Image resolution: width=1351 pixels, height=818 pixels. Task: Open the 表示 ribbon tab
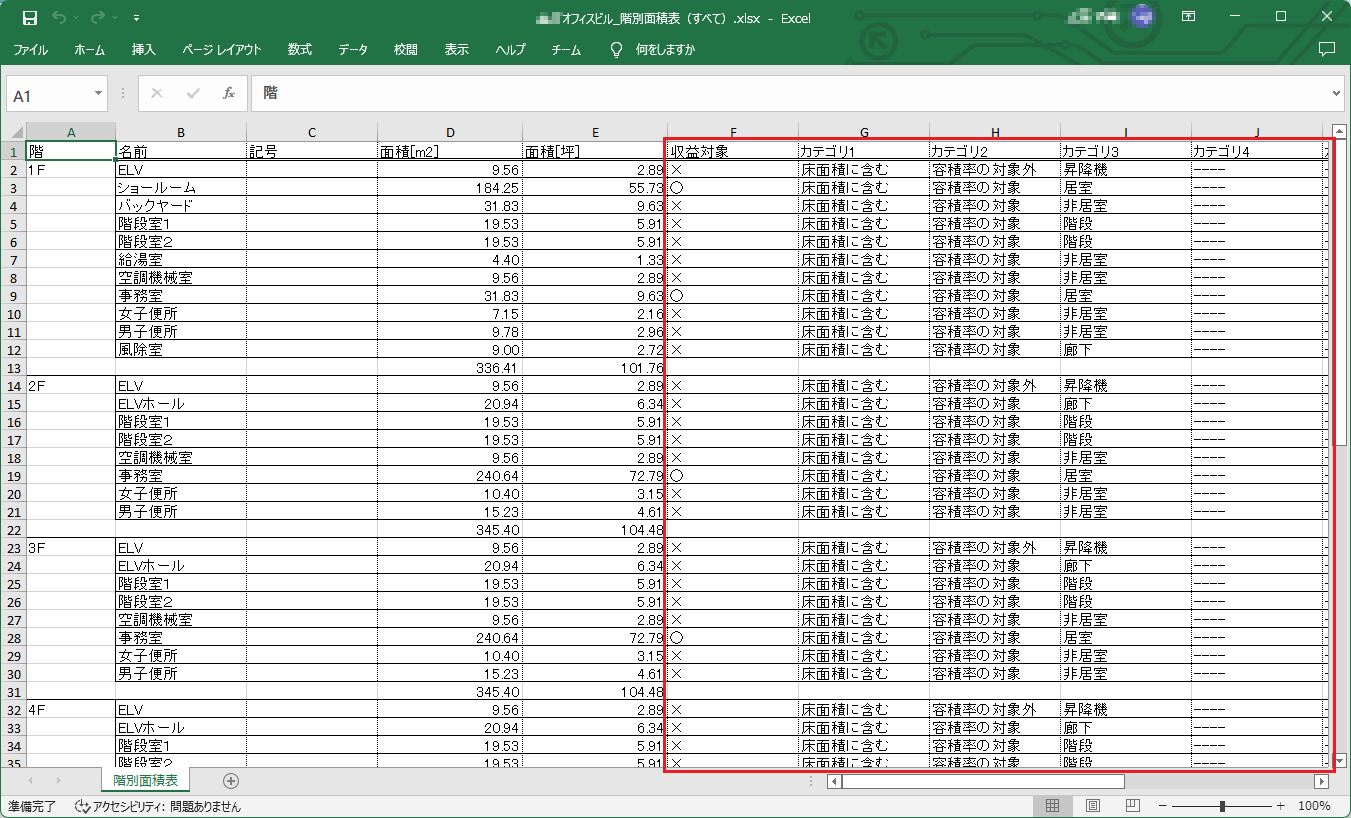(x=457, y=49)
